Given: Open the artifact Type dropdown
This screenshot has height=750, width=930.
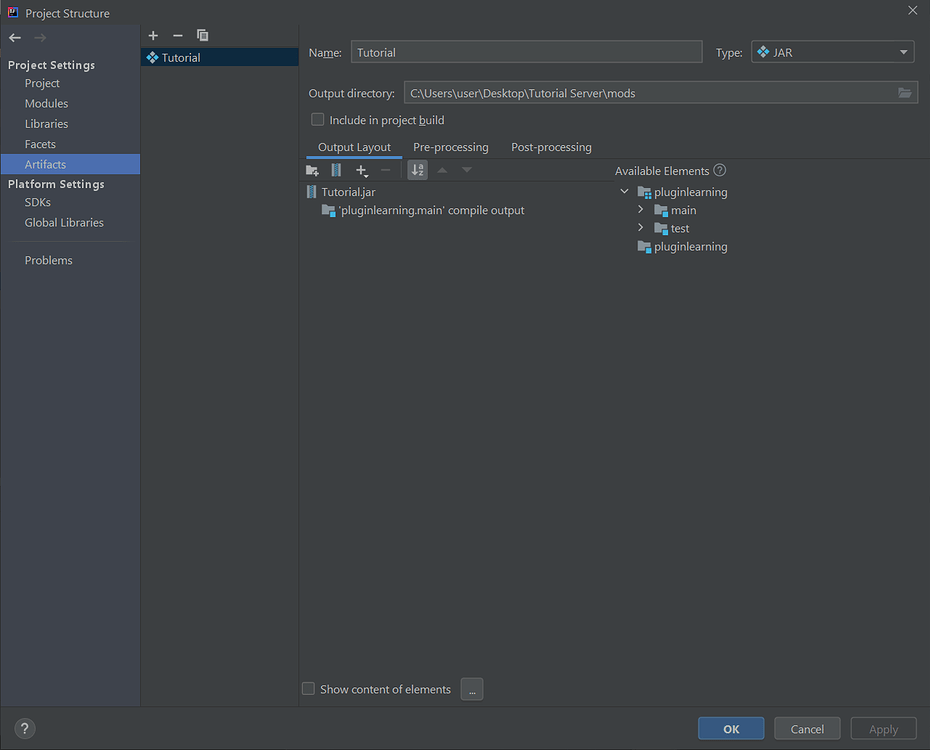Looking at the screenshot, I should point(833,52).
